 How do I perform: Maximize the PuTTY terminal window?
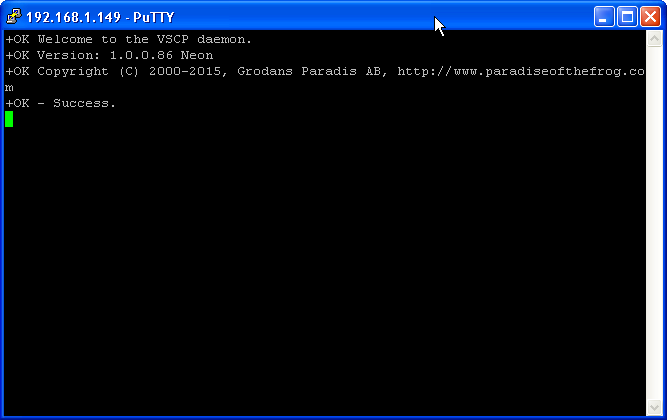point(627,16)
